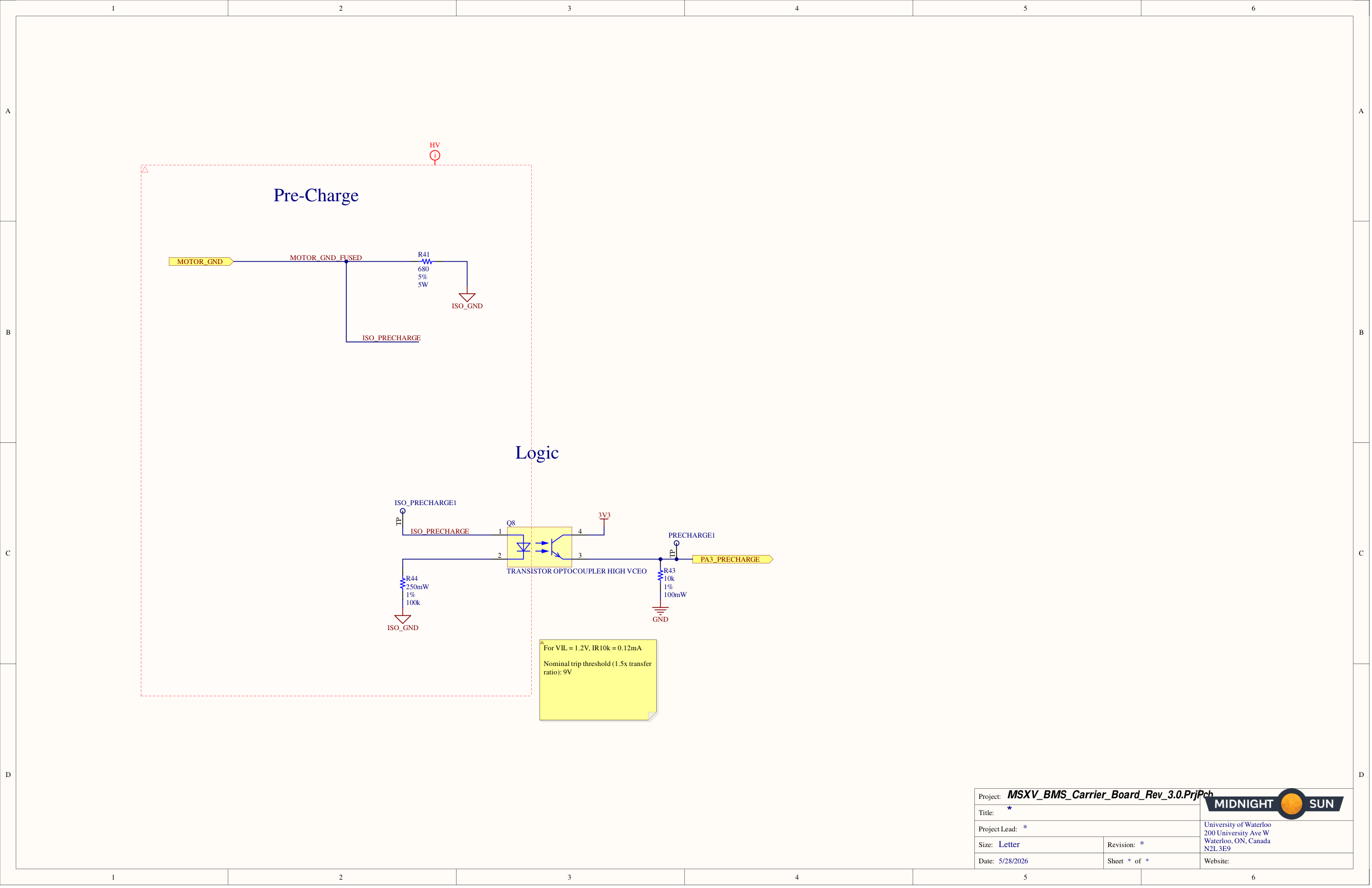
Task: Select the ISO_GND triangle symbol below R44
Action: coord(402,619)
